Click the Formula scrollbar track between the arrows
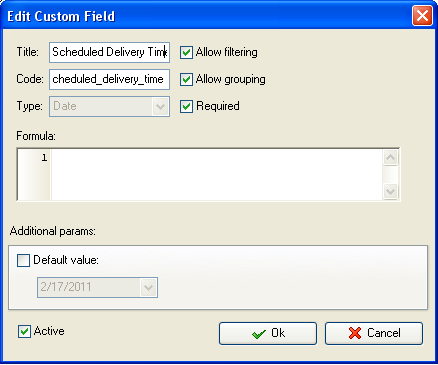Image resolution: width=438 pixels, height=365 pixels. (x=390, y=175)
